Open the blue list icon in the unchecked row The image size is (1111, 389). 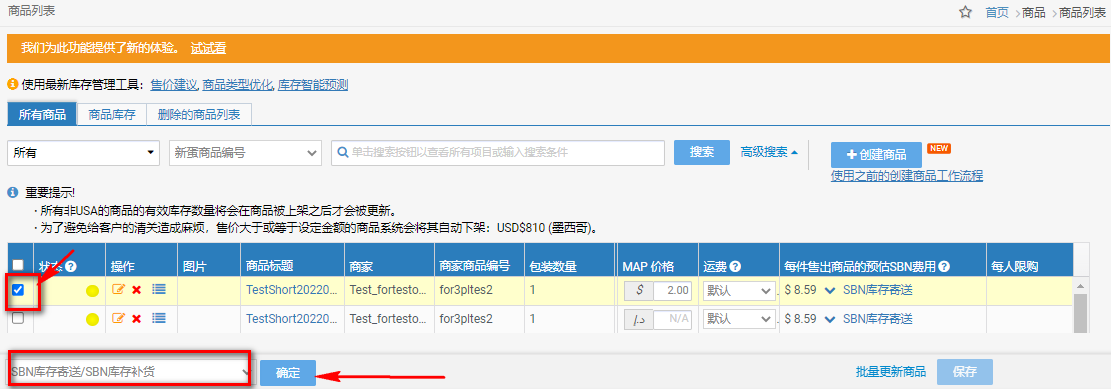(159, 318)
